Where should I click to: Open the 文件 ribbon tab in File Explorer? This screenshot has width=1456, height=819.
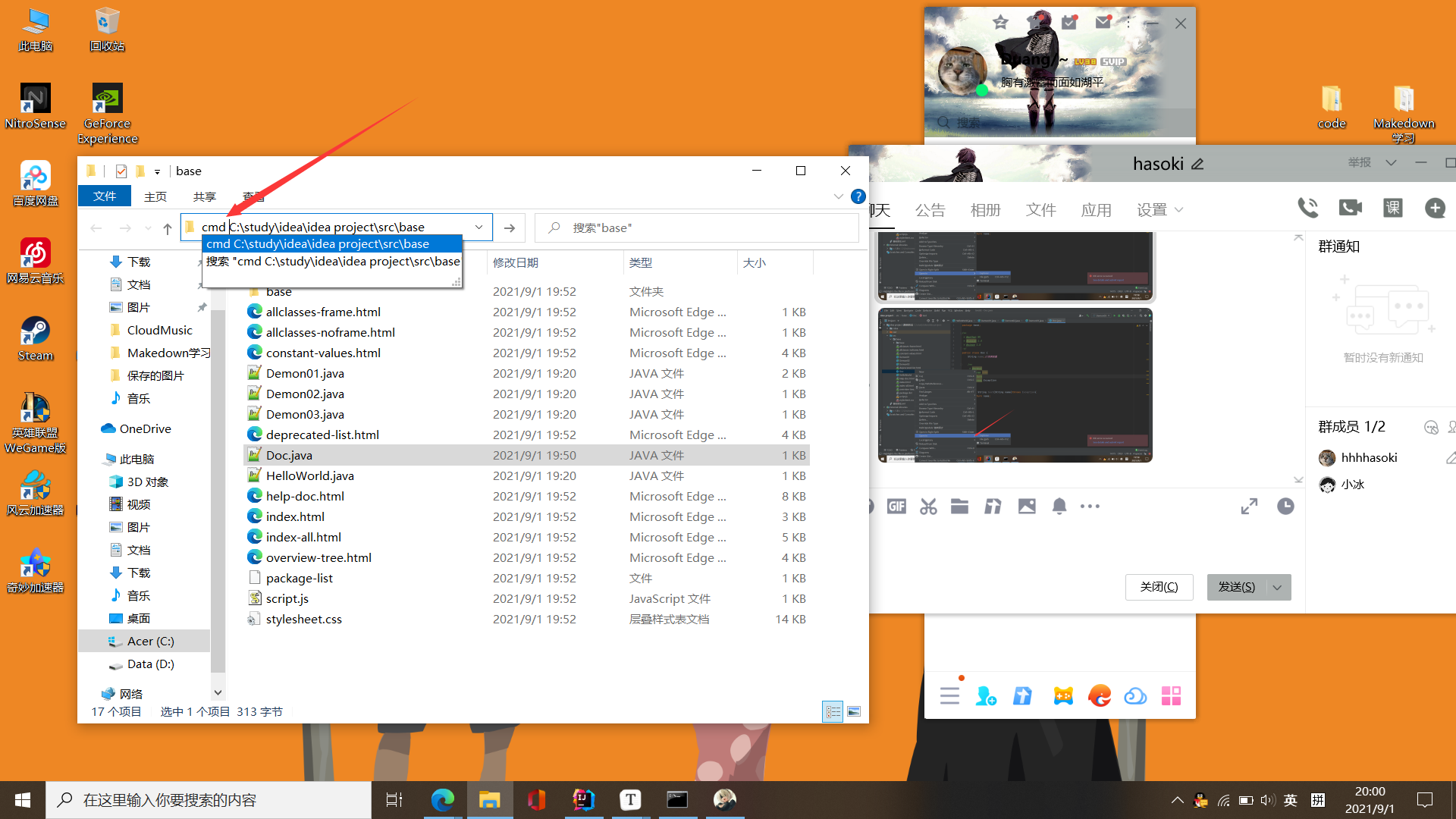(x=105, y=196)
